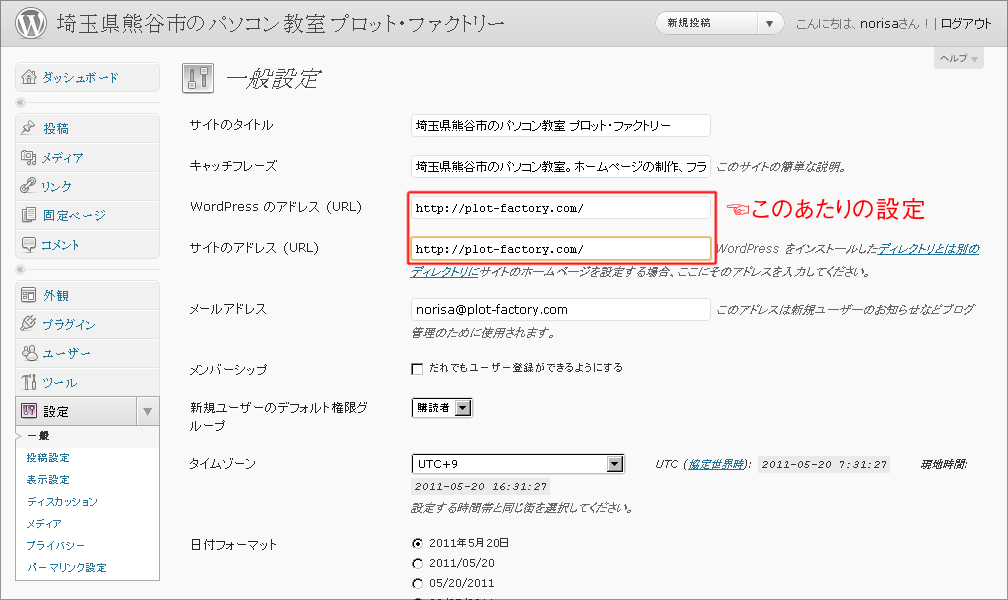This screenshot has width=1008, height=600.
Task: Click the ディレクトリとは別の help link
Action: pyautogui.click(x=928, y=249)
